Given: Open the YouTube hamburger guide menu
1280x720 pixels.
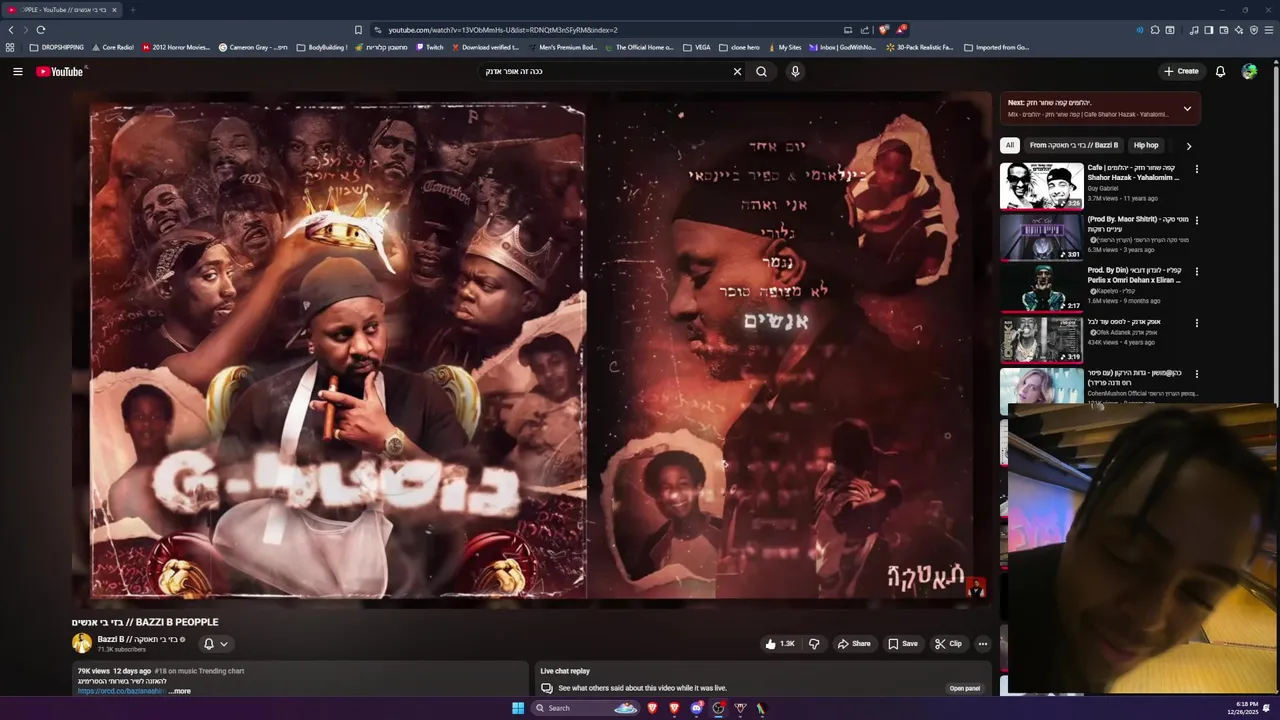Looking at the screenshot, I should (17, 71).
